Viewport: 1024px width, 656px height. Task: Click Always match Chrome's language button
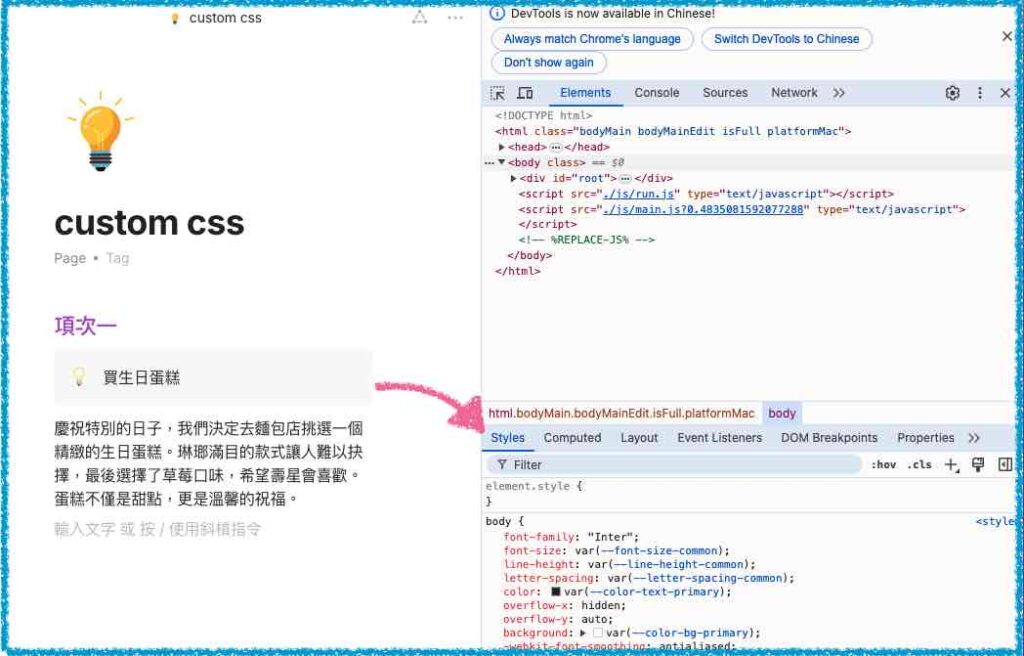click(x=592, y=39)
